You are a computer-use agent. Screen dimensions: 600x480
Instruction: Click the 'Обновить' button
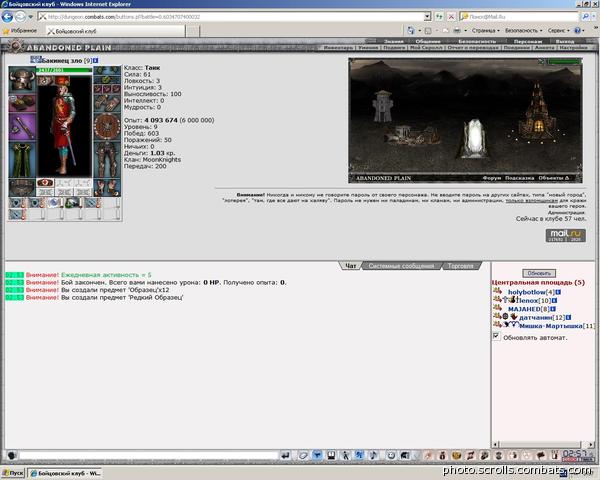click(x=539, y=273)
